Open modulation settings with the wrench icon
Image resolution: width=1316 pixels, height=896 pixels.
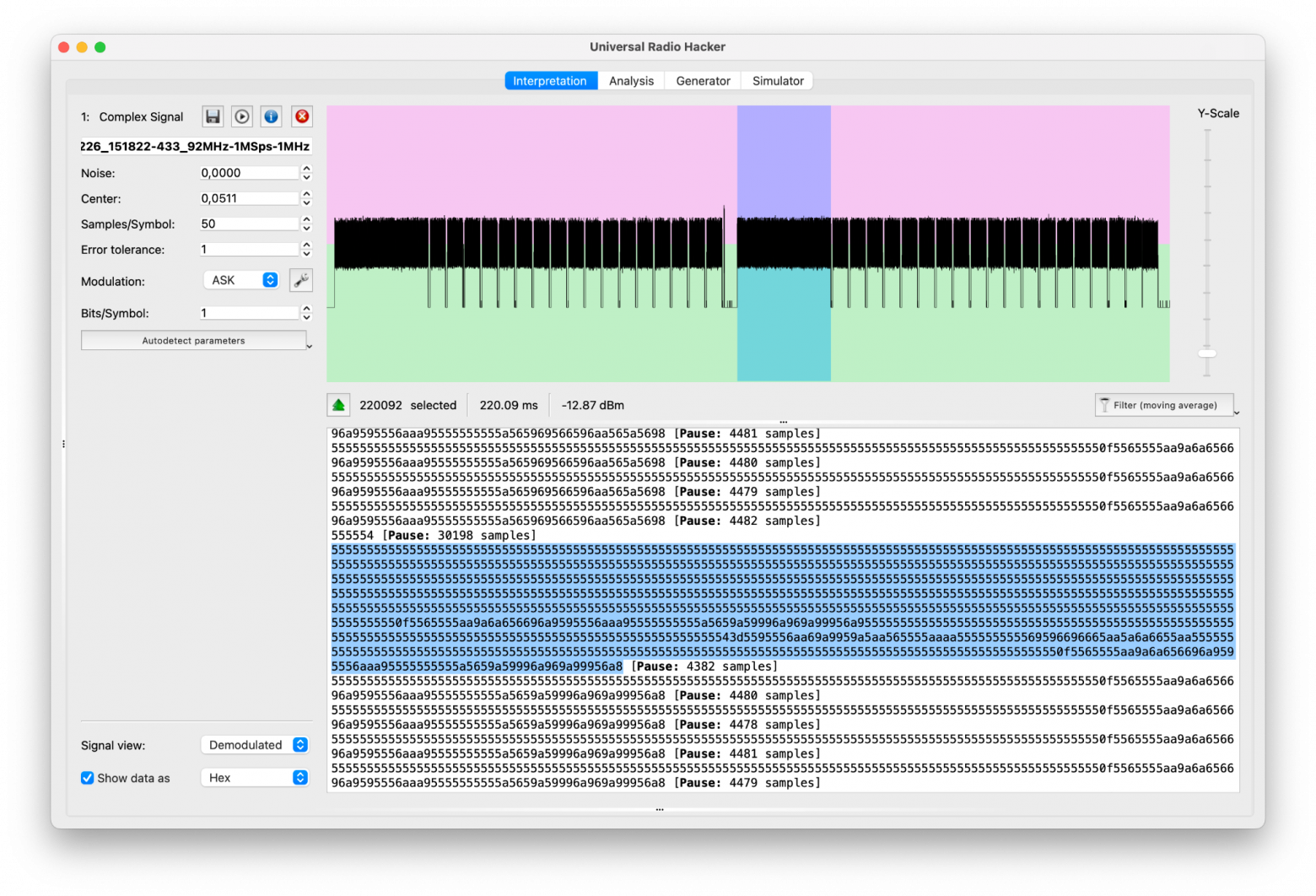(301, 280)
